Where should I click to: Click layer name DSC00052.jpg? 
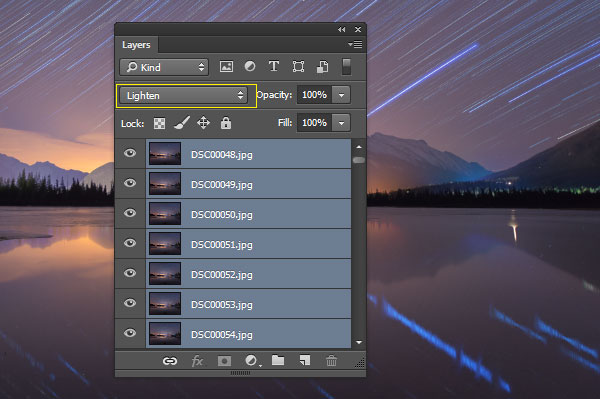(x=222, y=275)
